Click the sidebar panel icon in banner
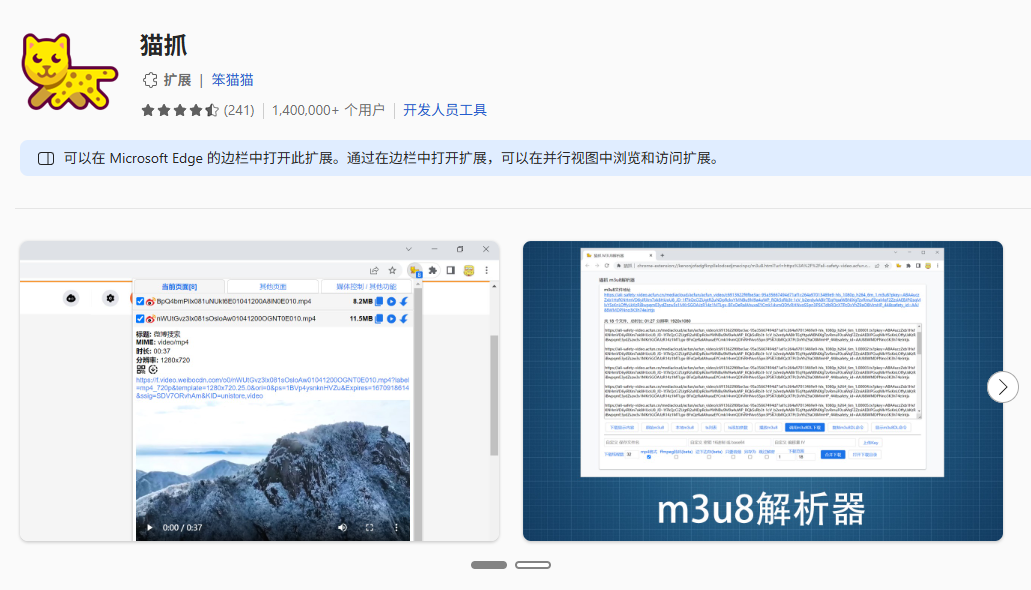The image size is (1031, 590). [x=46, y=159]
